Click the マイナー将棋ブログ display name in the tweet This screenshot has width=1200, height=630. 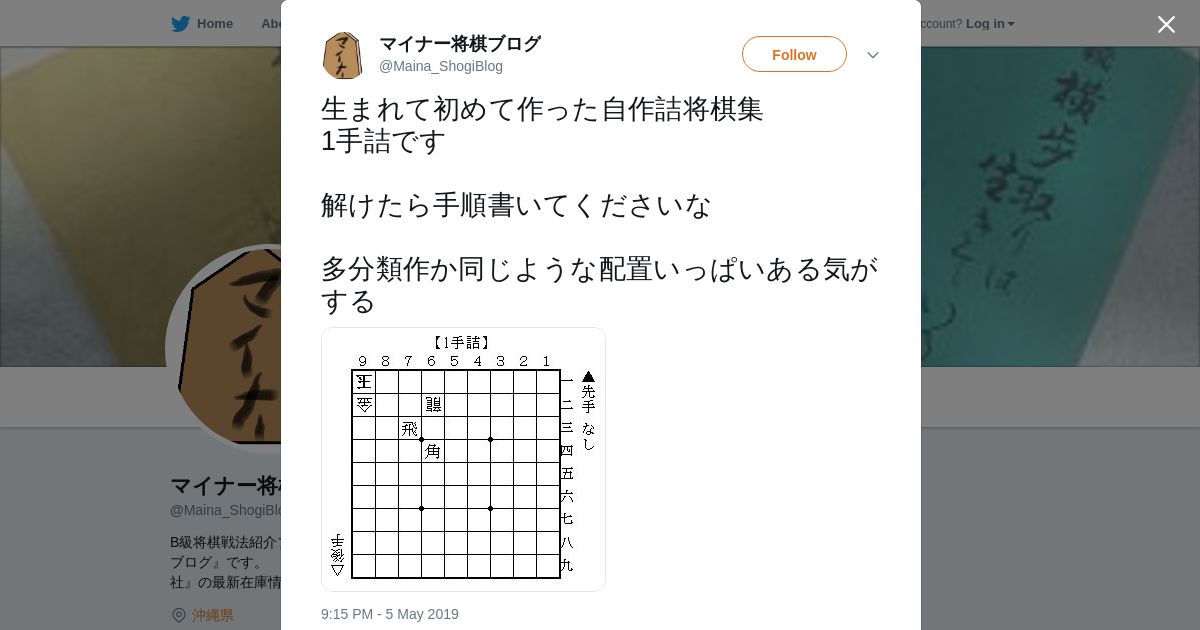pyautogui.click(x=460, y=44)
